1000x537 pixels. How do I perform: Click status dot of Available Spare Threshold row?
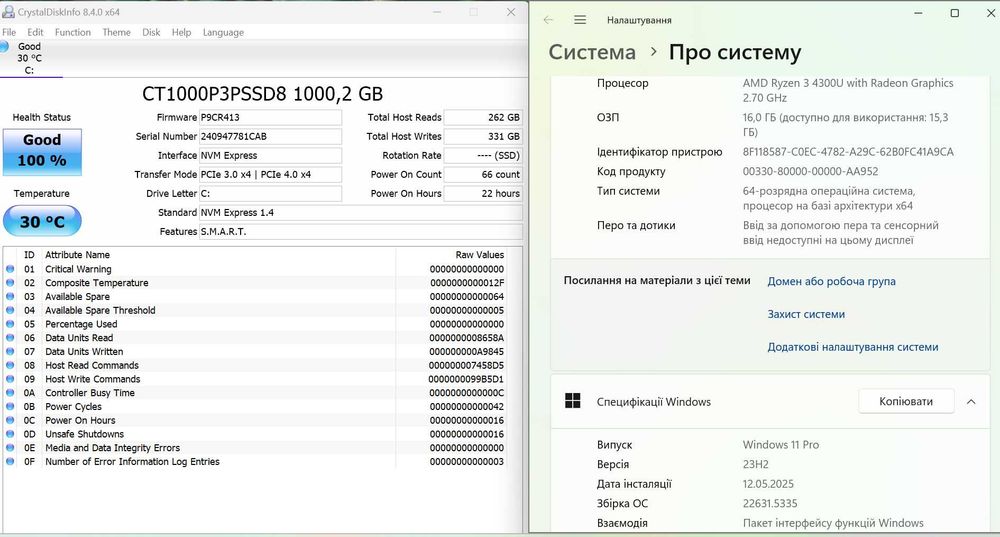pyautogui.click(x=10, y=310)
